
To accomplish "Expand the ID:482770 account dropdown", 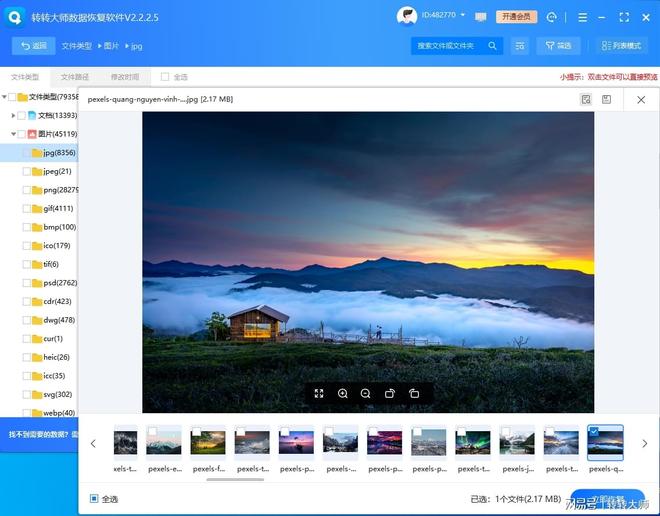I will tap(463, 15).
